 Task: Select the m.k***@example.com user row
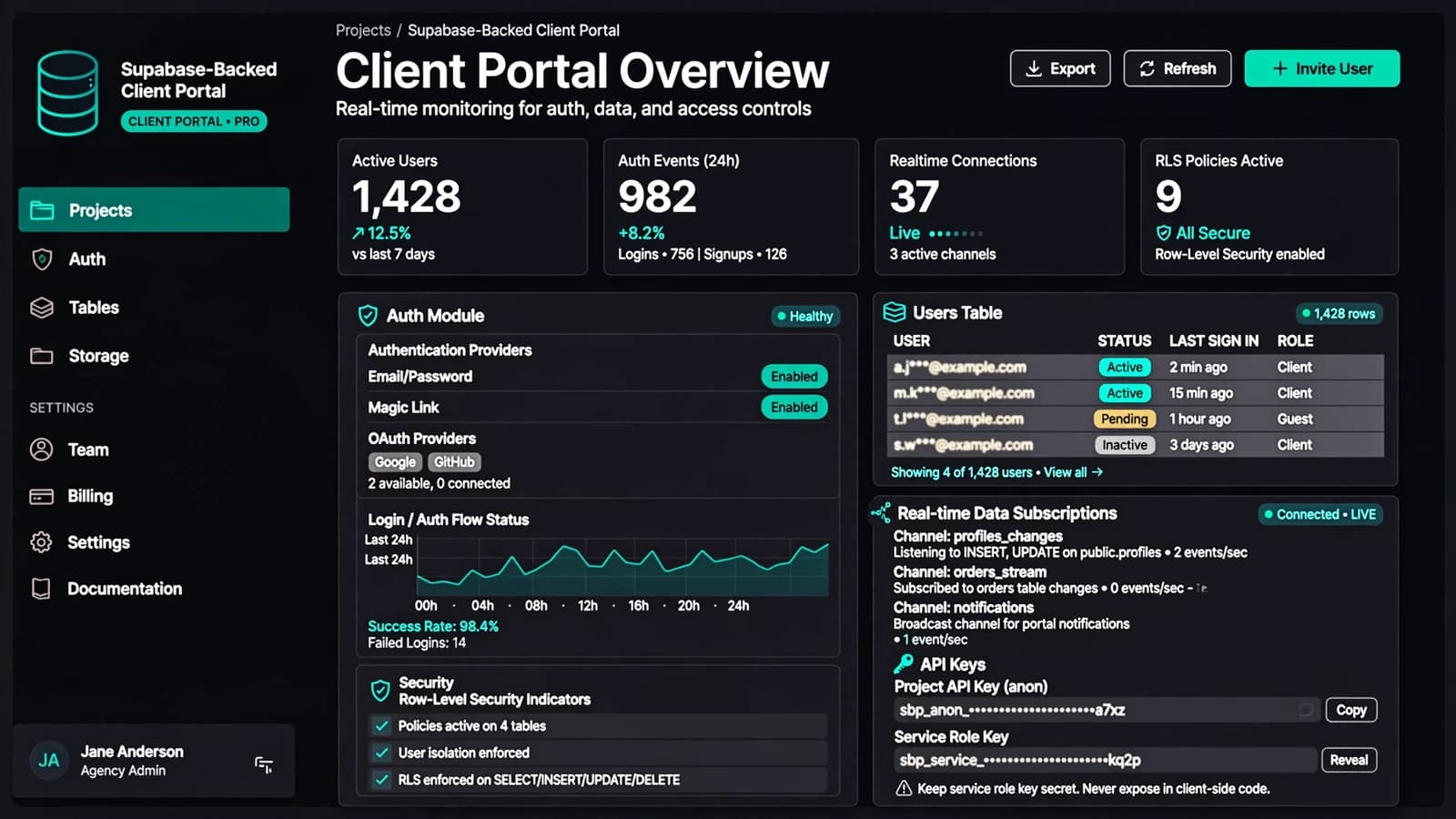pyautogui.click(x=1137, y=393)
